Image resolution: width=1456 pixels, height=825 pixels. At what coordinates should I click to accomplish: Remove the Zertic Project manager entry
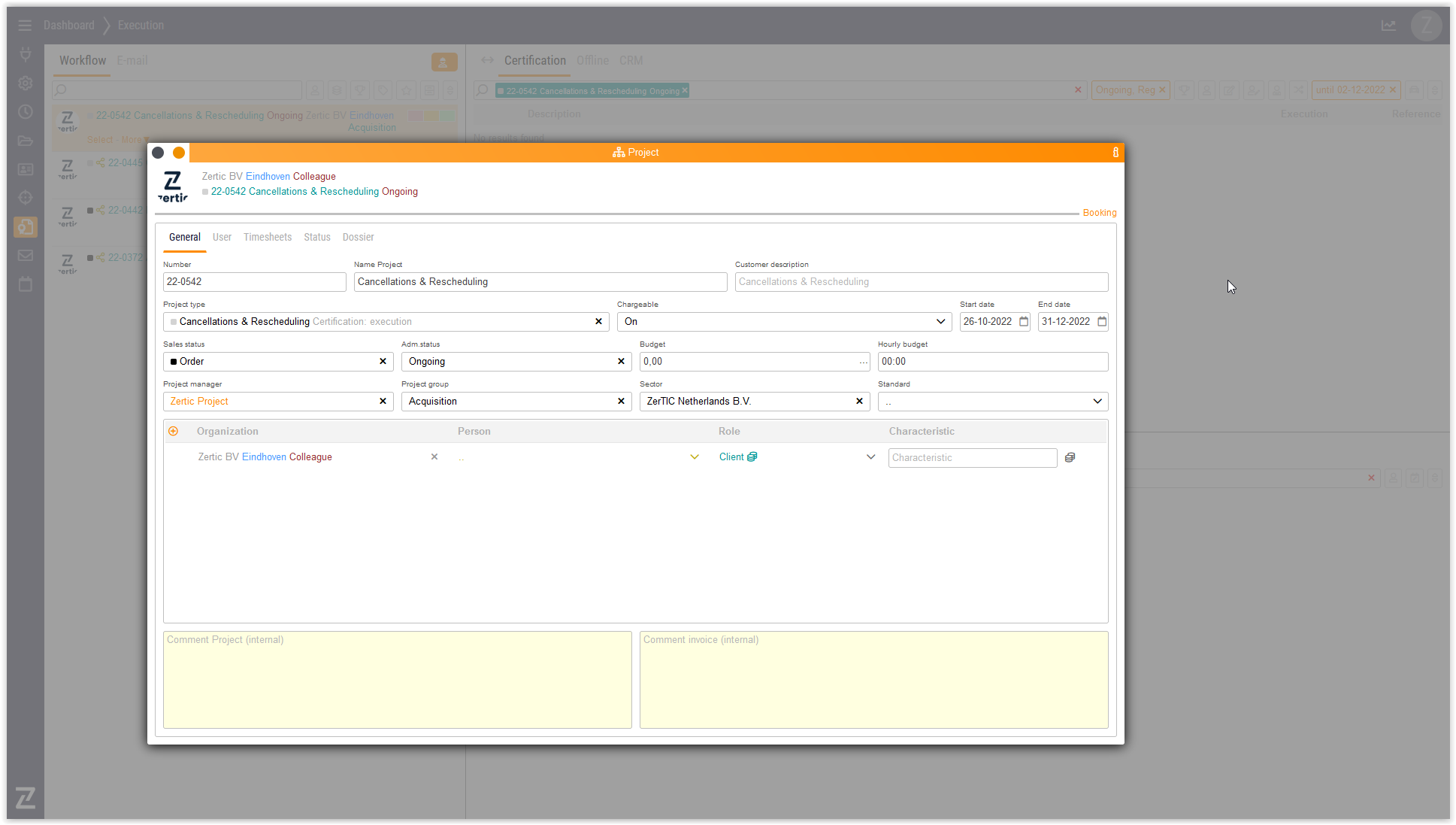tap(383, 402)
